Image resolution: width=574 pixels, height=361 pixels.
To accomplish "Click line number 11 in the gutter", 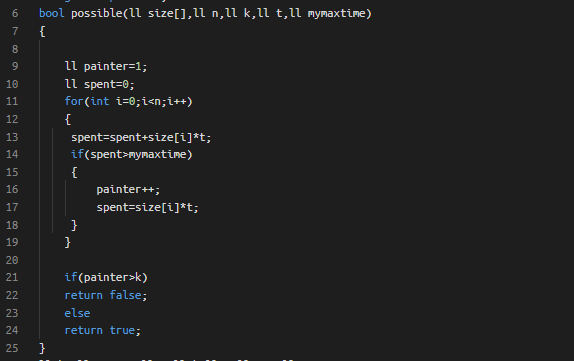I will pyautogui.click(x=12, y=101).
